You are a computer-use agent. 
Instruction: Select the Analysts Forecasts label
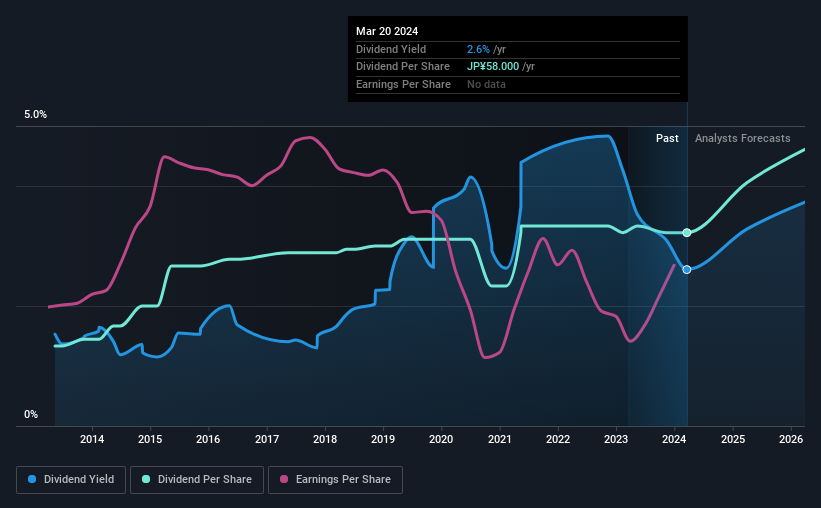pyautogui.click(x=742, y=138)
